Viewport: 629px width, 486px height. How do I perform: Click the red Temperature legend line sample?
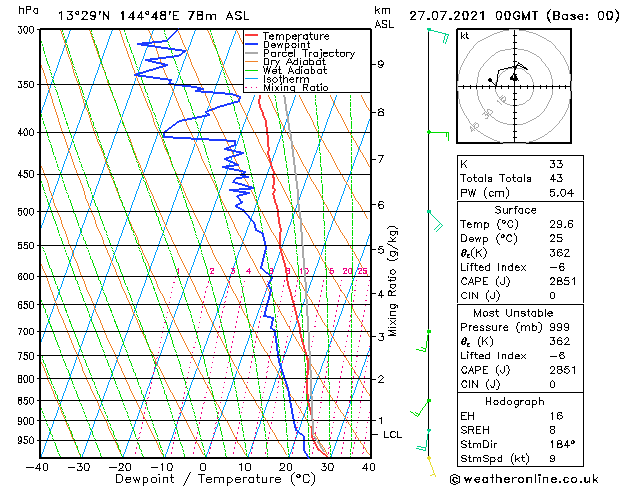coord(251,36)
